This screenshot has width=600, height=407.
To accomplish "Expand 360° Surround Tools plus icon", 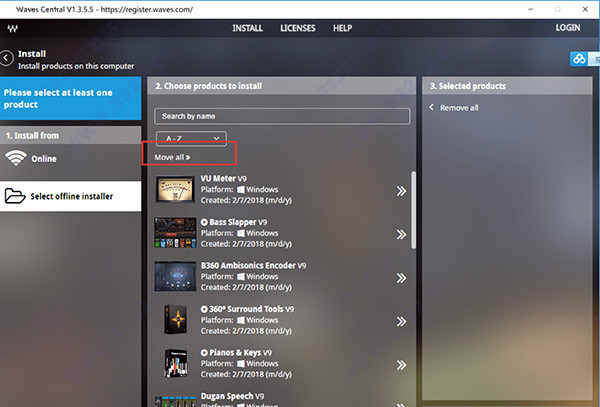I will pos(204,309).
